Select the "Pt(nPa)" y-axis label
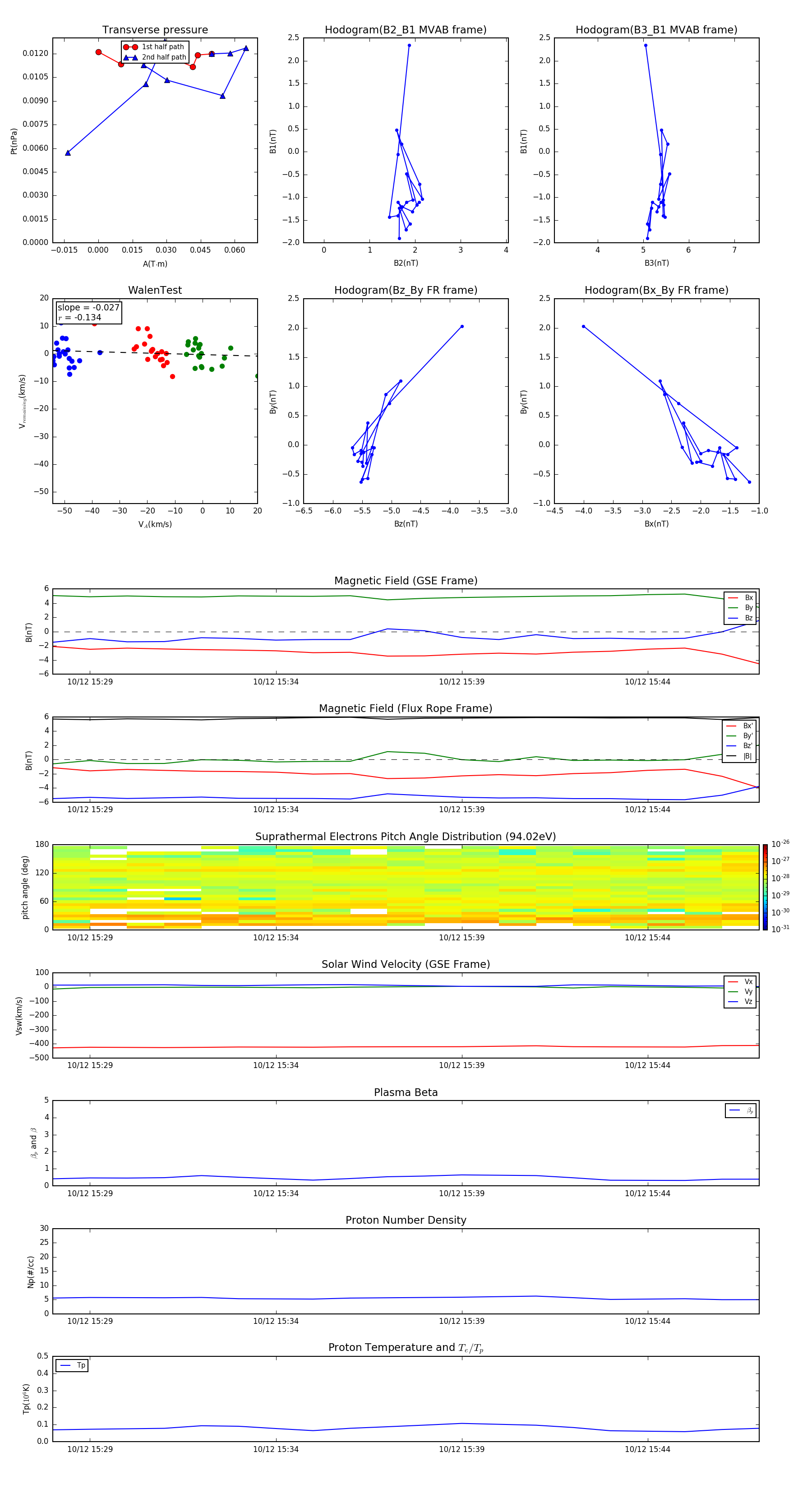The image size is (812, 1489). pos(14,140)
